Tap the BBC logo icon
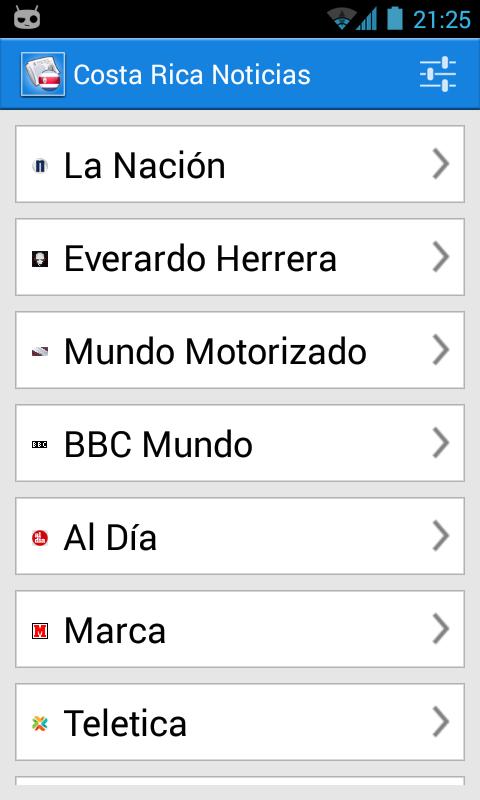Screen dimensions: 480x800 tap(40, 444)
